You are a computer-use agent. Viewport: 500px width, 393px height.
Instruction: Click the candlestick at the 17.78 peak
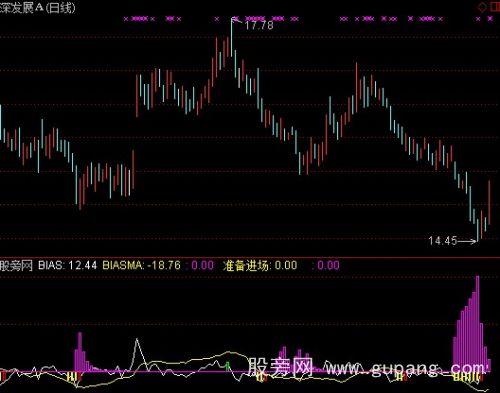tap(232, 38)
